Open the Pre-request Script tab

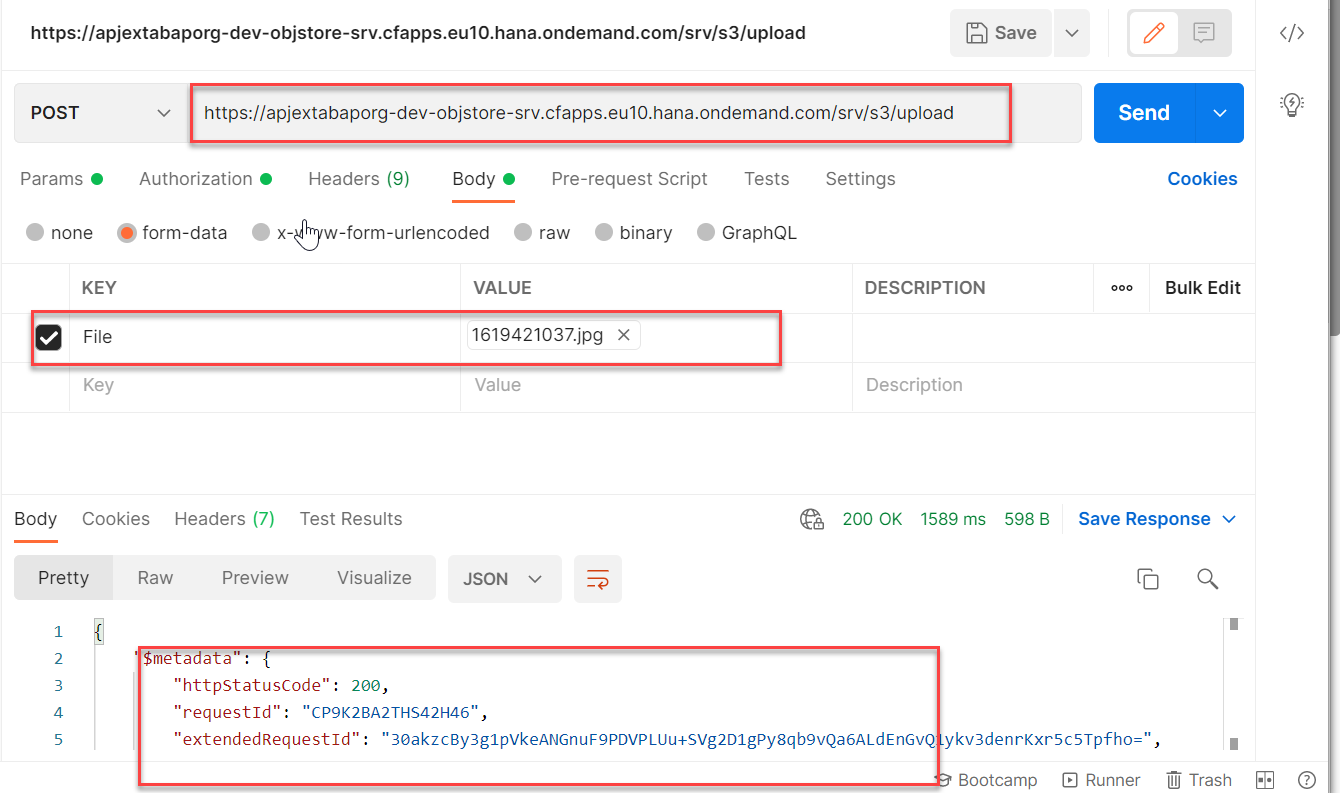point(629,179)
